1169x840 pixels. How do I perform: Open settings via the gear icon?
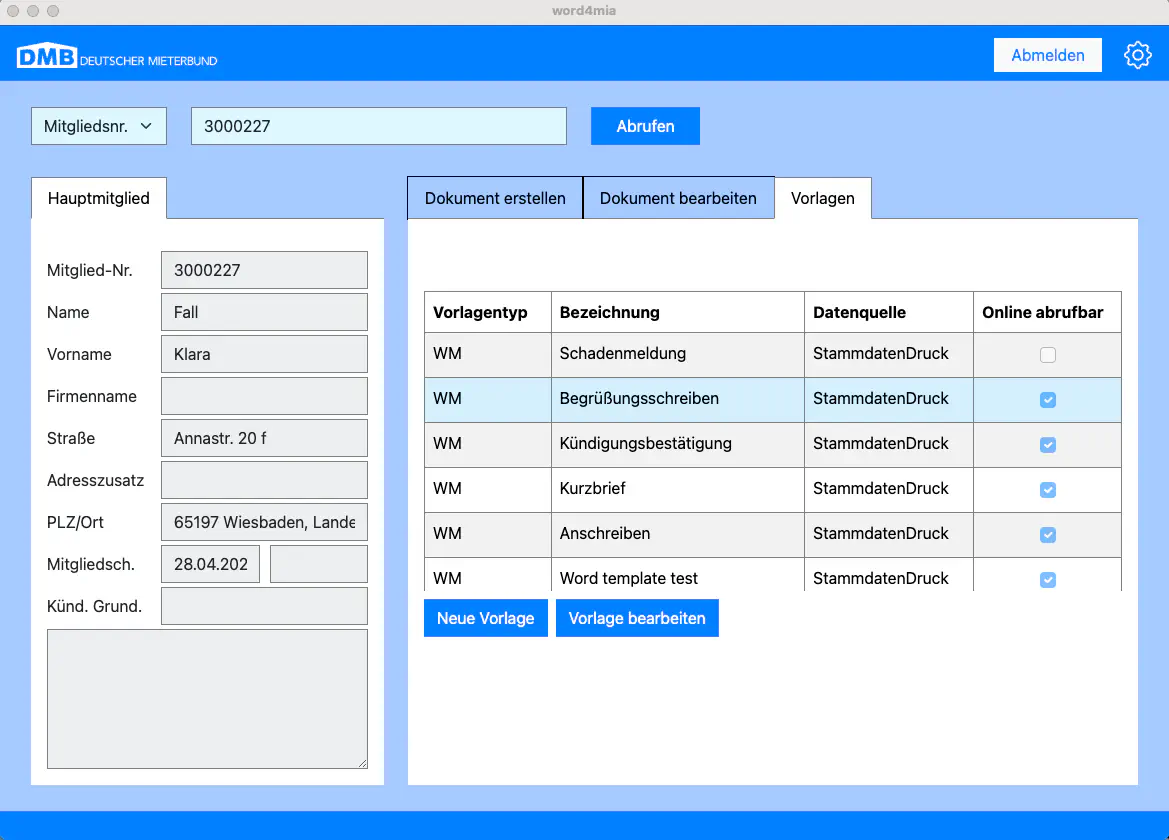[1138, 55]
